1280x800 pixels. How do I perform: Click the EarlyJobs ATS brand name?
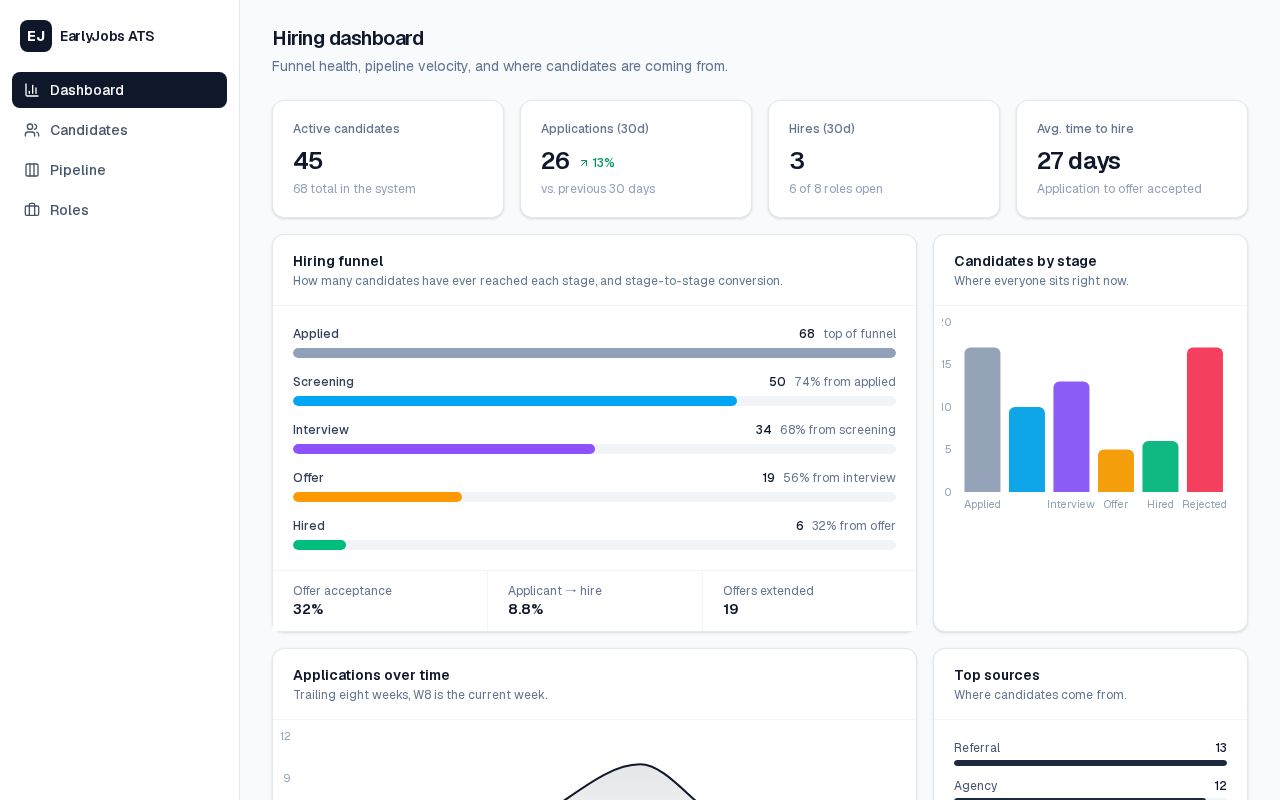coord(107,36)
